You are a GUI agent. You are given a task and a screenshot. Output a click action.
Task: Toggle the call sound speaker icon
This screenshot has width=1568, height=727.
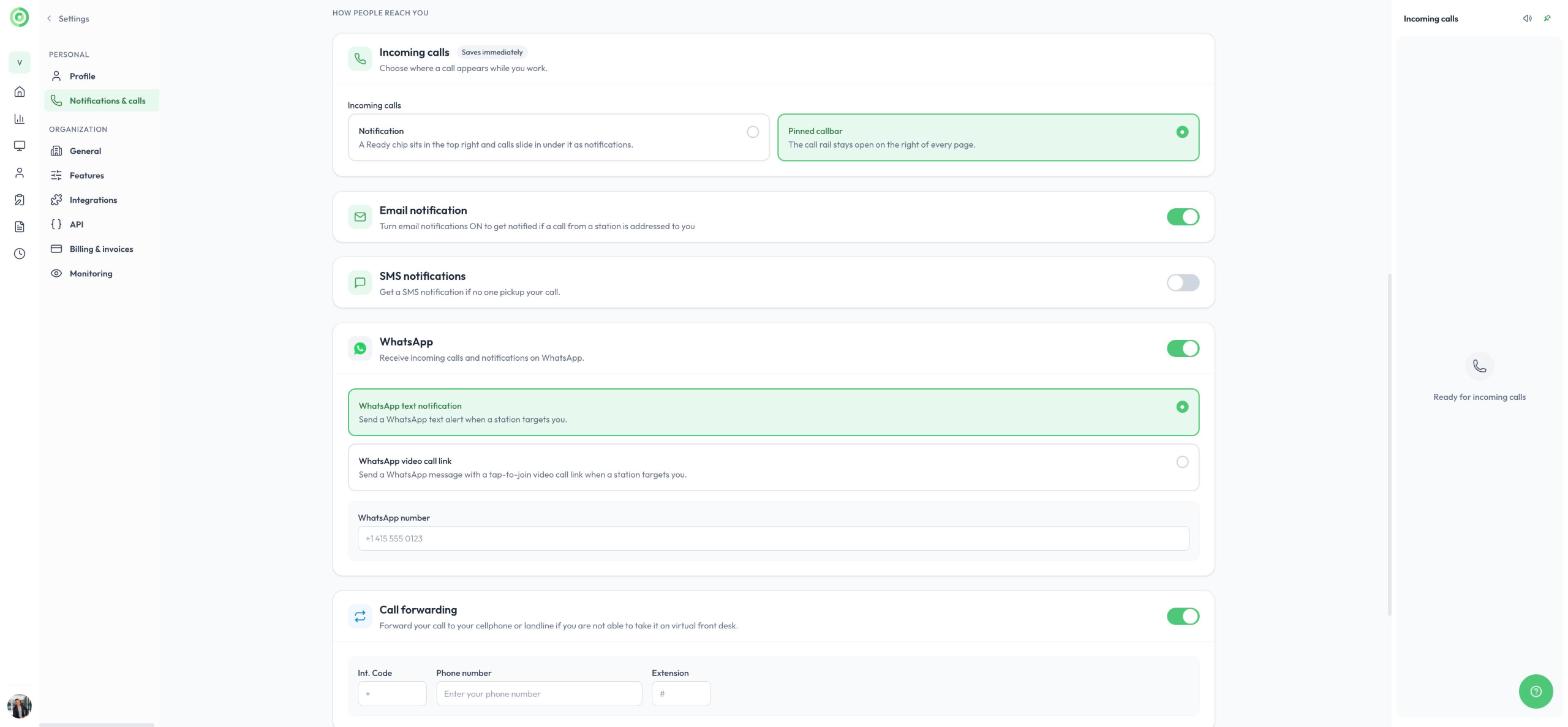tap(1527, 19)
